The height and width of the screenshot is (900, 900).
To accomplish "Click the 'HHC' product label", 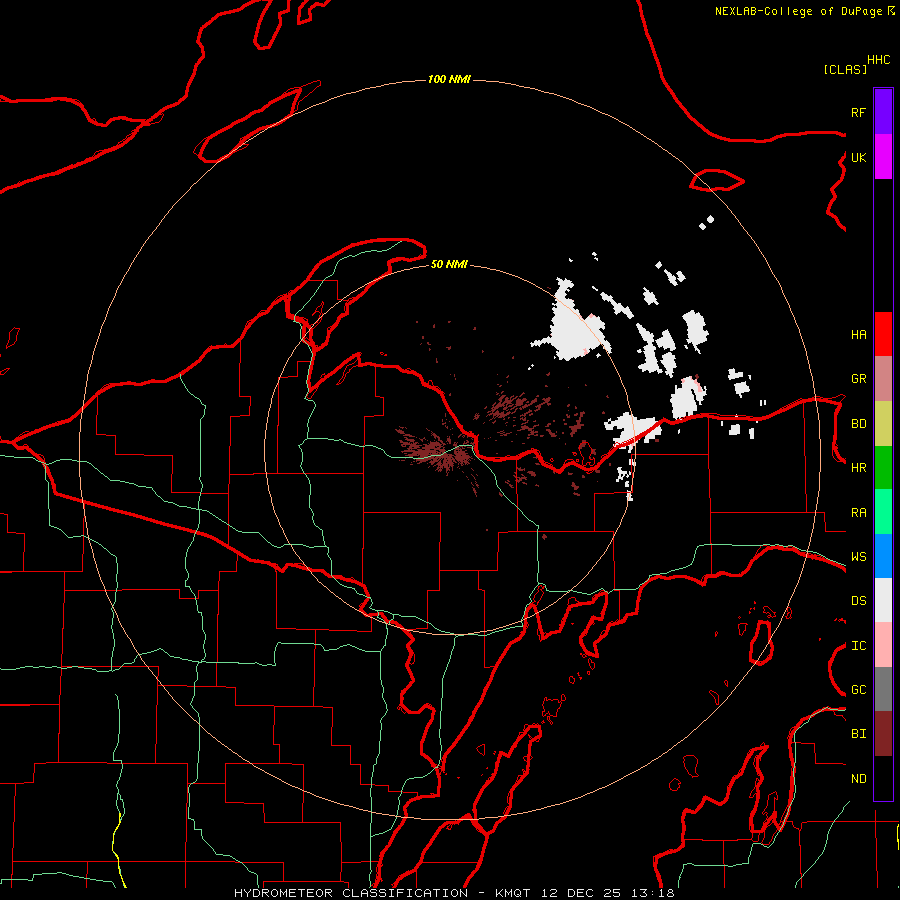I will 879,60.
